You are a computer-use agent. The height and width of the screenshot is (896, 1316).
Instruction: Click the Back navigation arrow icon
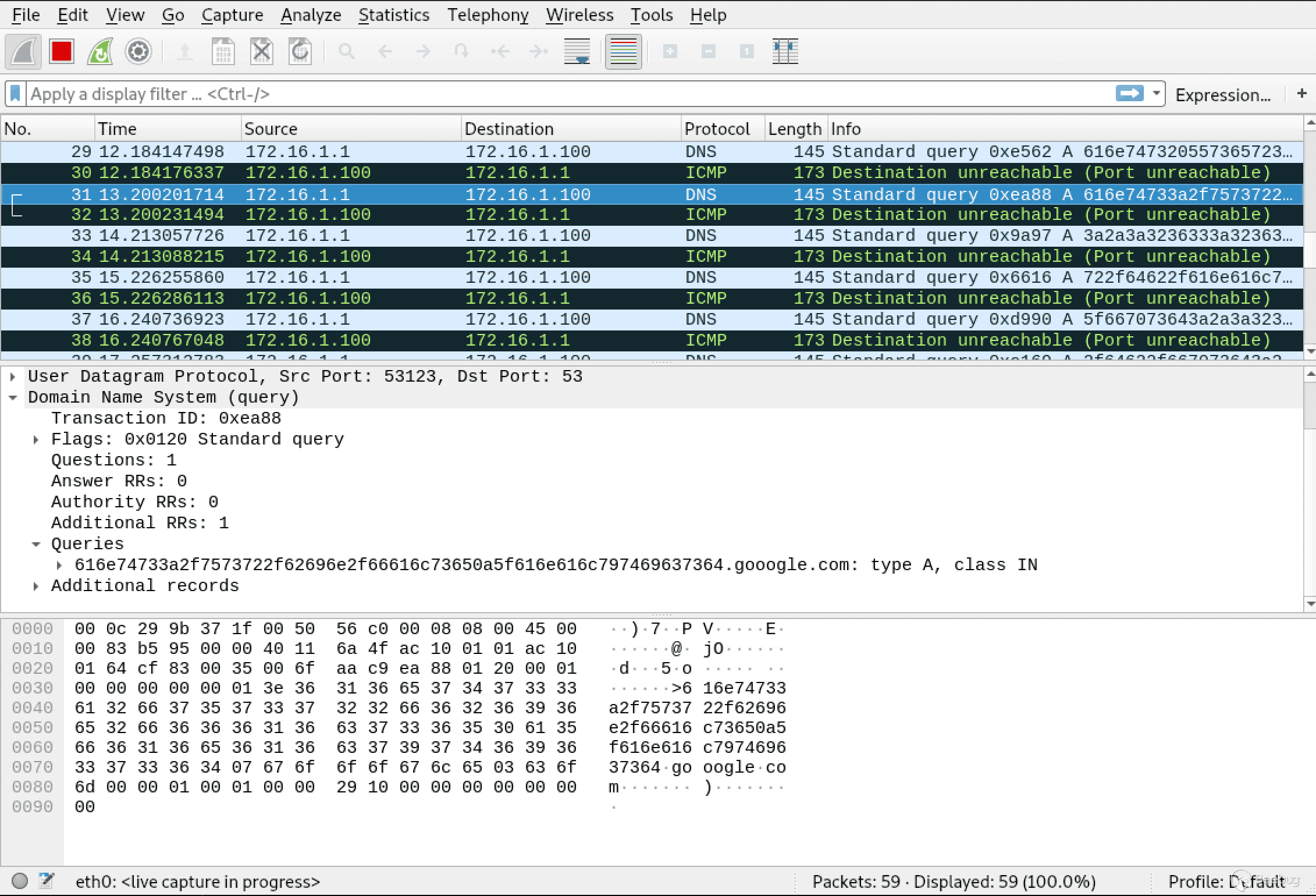[385, 52]
